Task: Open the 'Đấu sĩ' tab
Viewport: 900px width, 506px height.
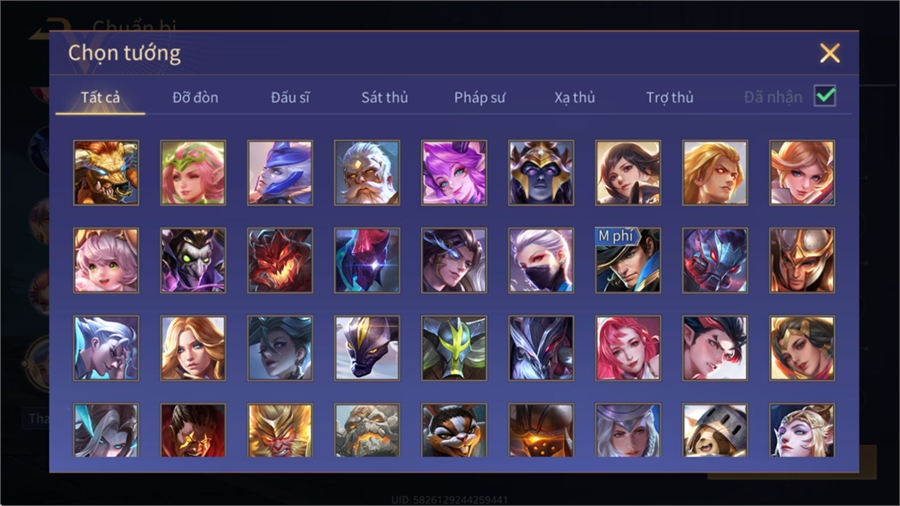Action: (290, 98)
